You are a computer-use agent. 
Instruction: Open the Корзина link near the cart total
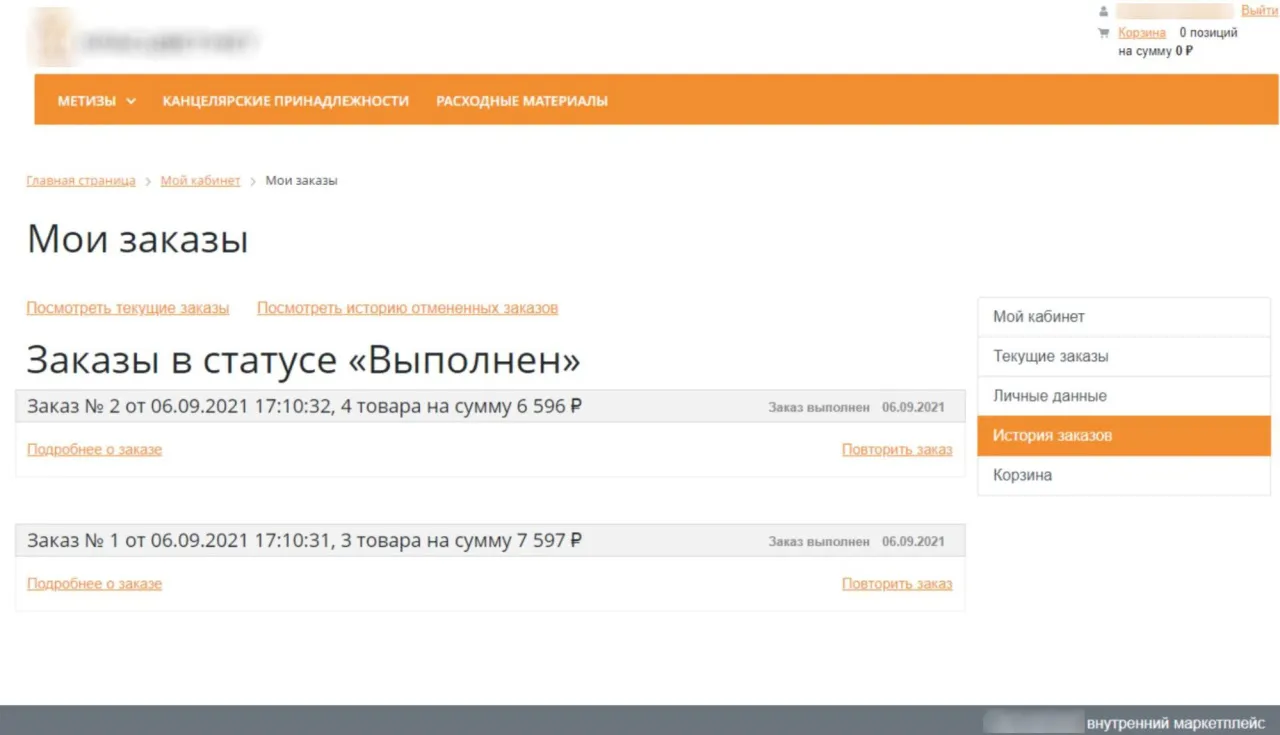tap(1141, 32)
